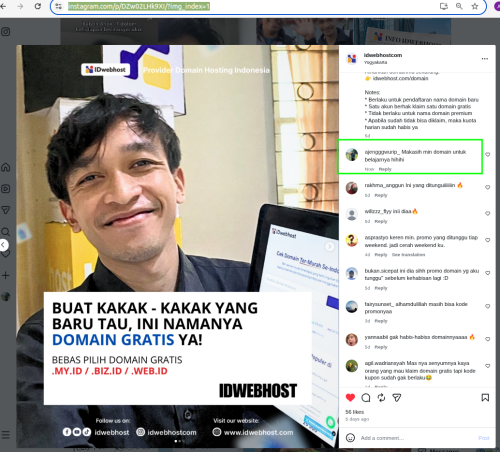Open Create plus icon in sidebar
This screenshot has width=500, height=452.
[6, 275]
